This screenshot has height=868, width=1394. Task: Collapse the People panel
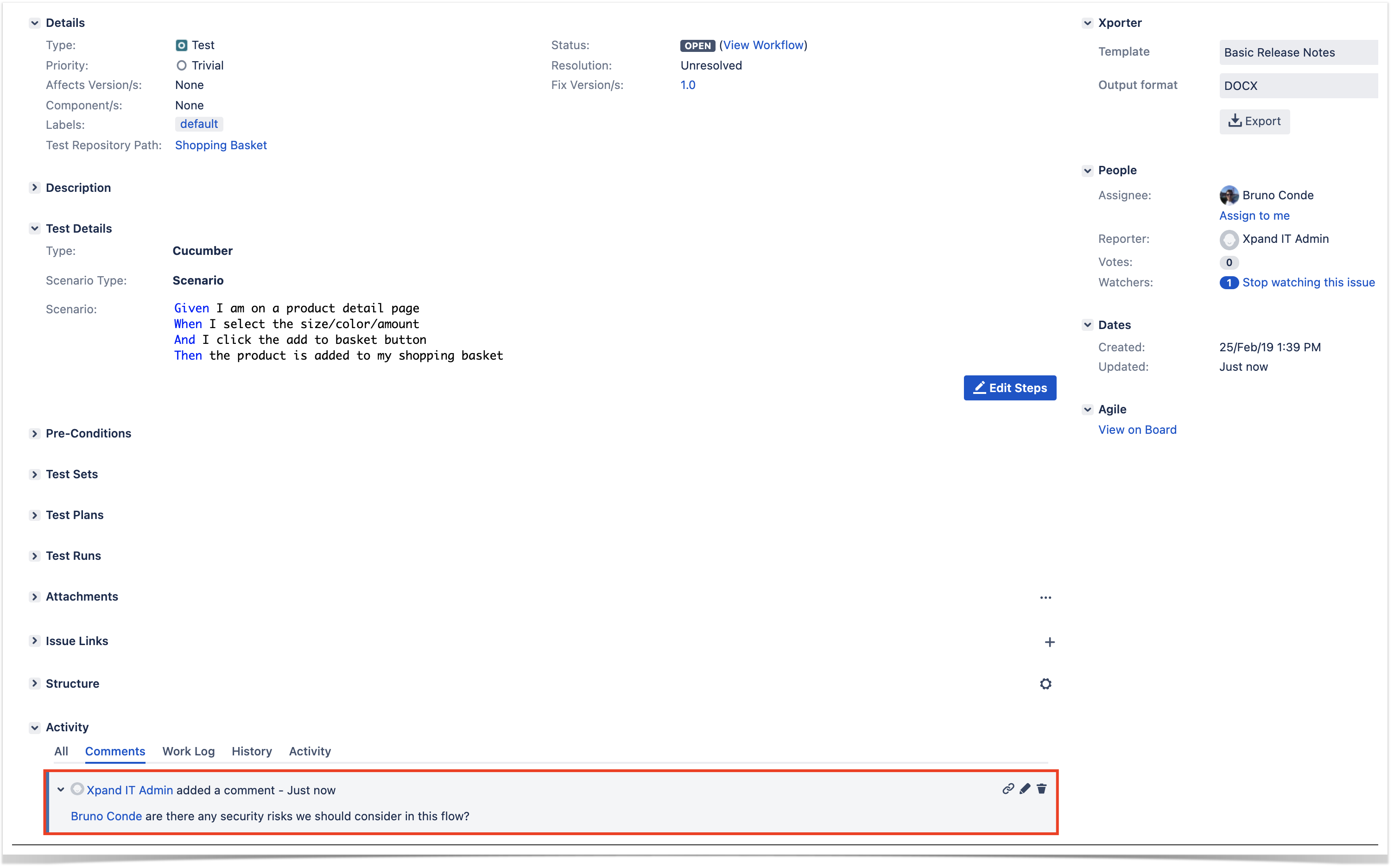pos(1087,171)
